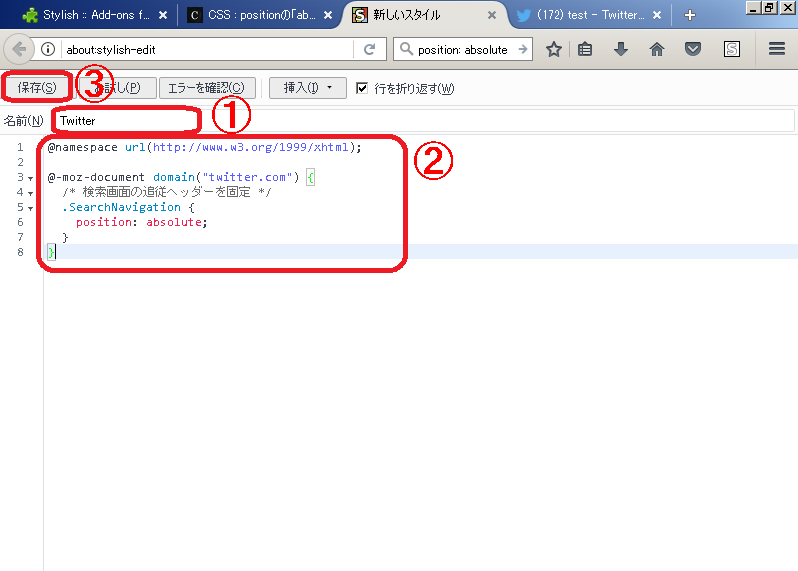
Task: Switch to the (172) test Twitter tab
Action: click(x=589, y=15)
